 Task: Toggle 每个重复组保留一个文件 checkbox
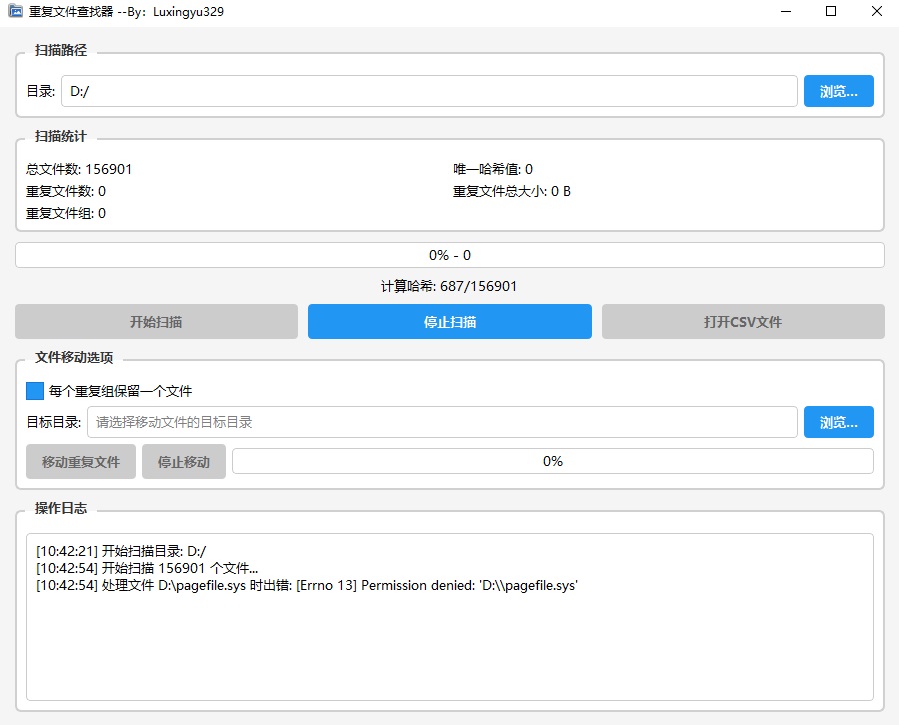pyautogui.click(x=35, y=391)
